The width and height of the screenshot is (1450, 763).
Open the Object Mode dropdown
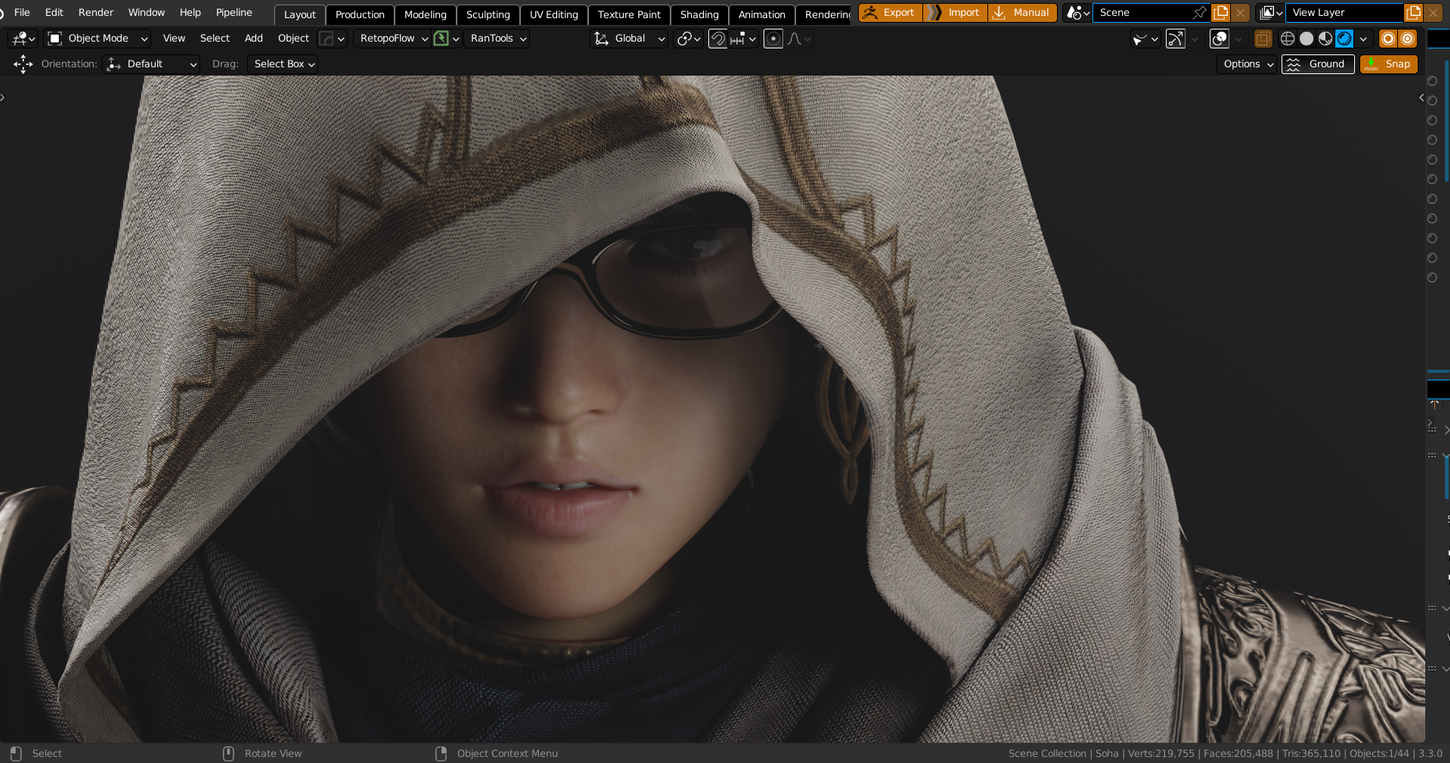tap(97, 38)
